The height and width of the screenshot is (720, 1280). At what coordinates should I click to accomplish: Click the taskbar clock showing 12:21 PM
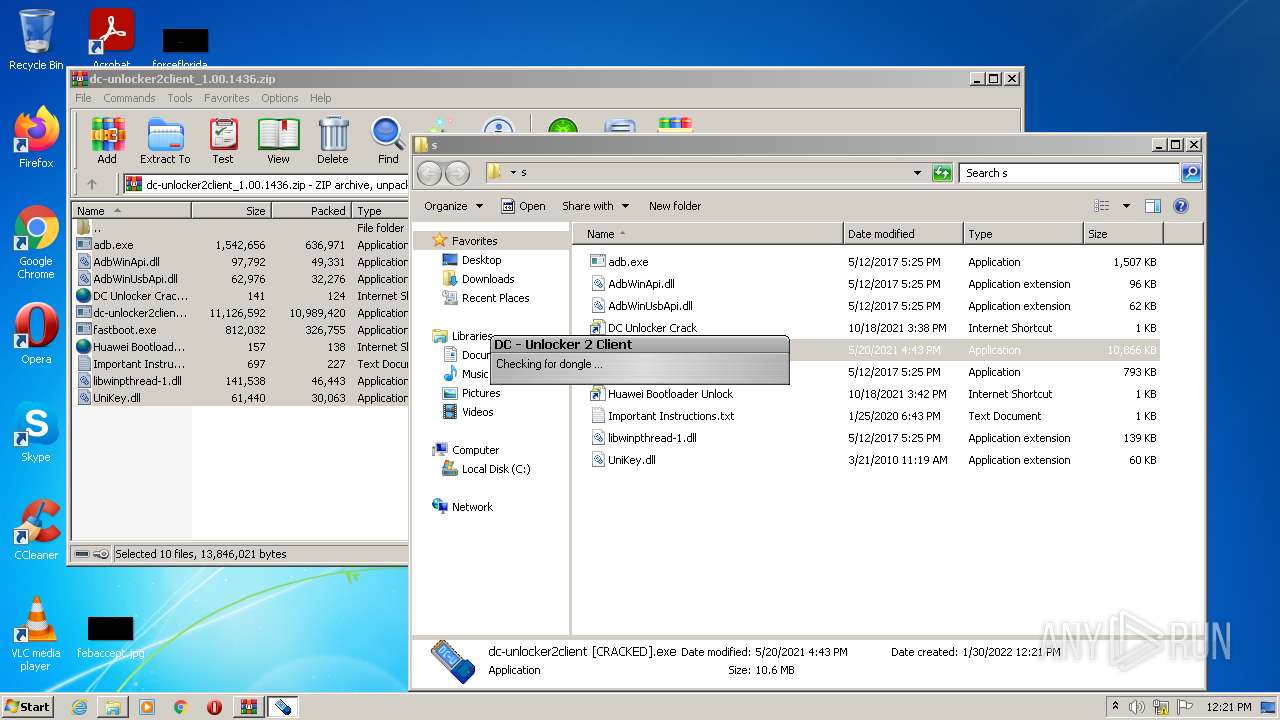(1229, 707)
